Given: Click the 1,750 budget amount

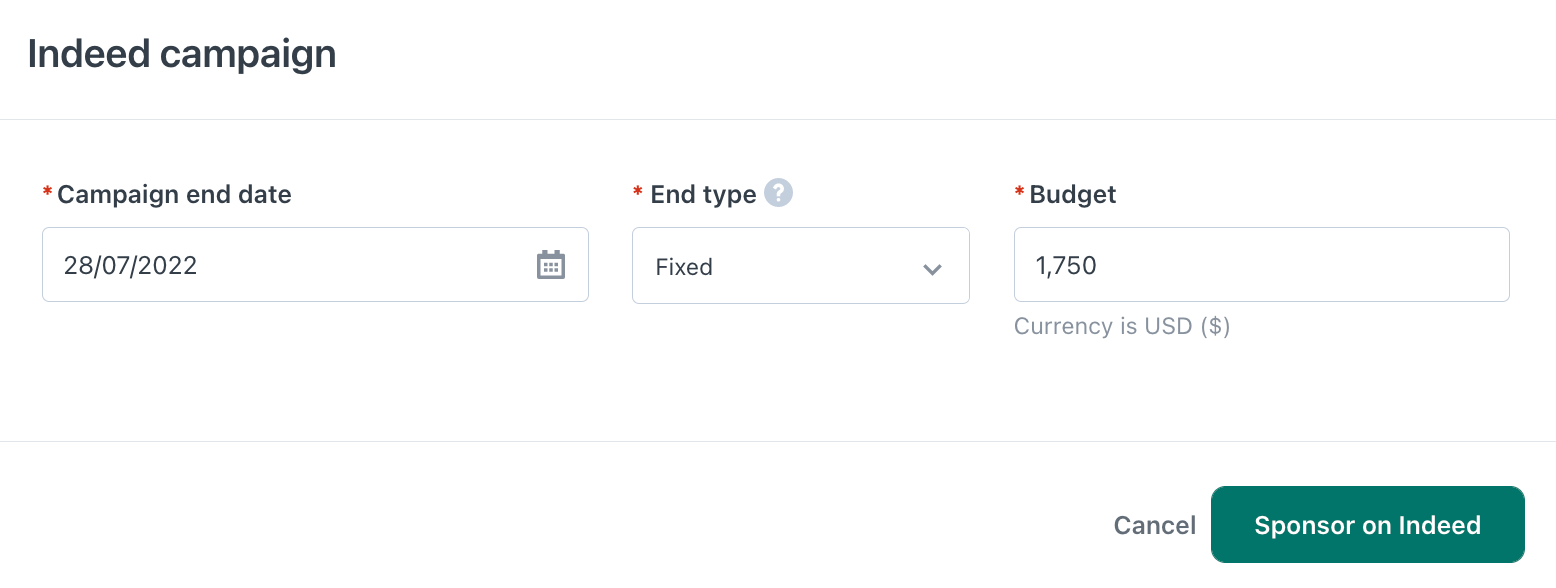Looking at the screenshot, I should click(1066, 265).
